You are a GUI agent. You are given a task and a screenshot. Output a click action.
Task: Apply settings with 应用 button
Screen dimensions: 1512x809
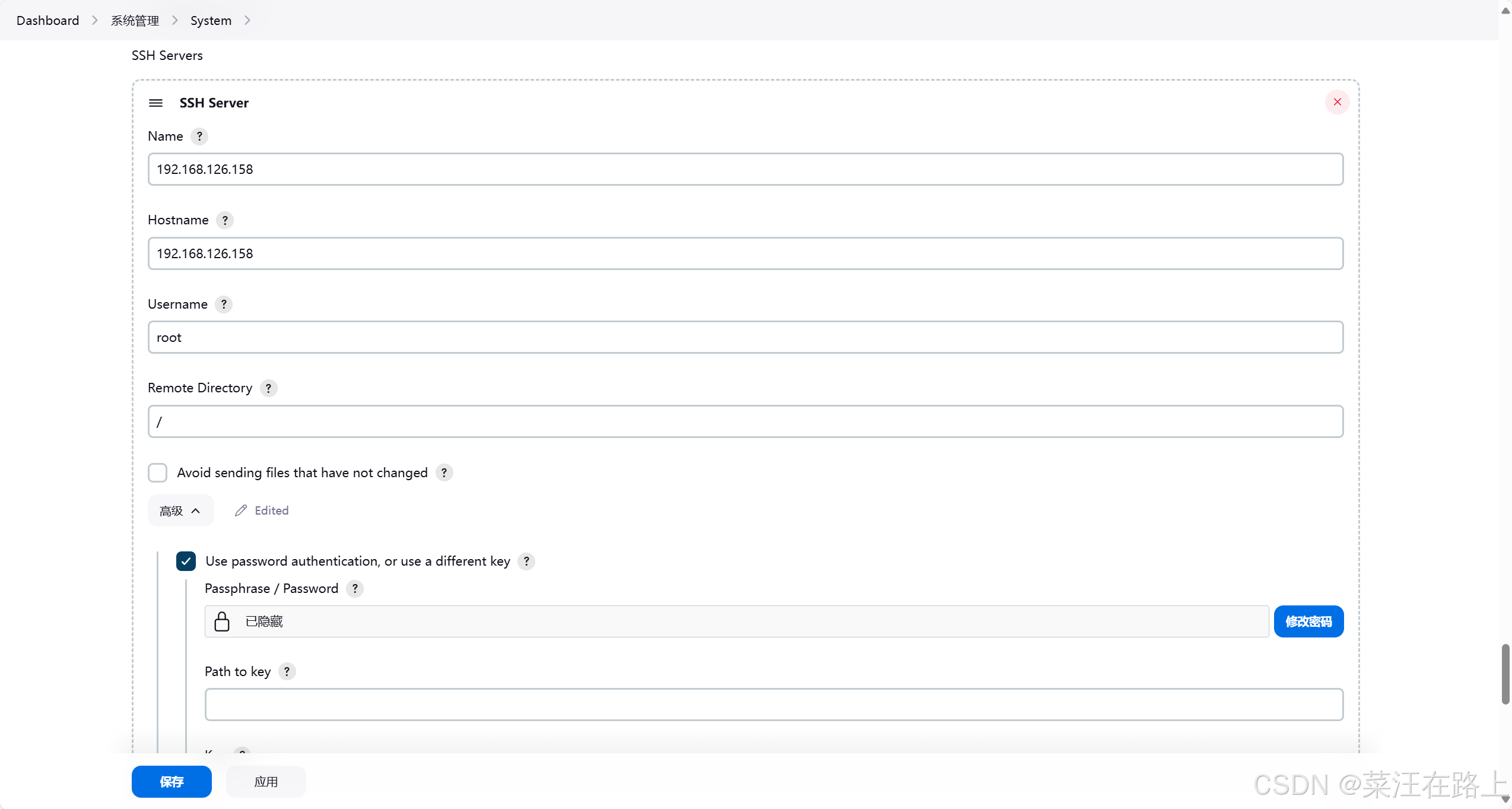[x=266, y=782]
